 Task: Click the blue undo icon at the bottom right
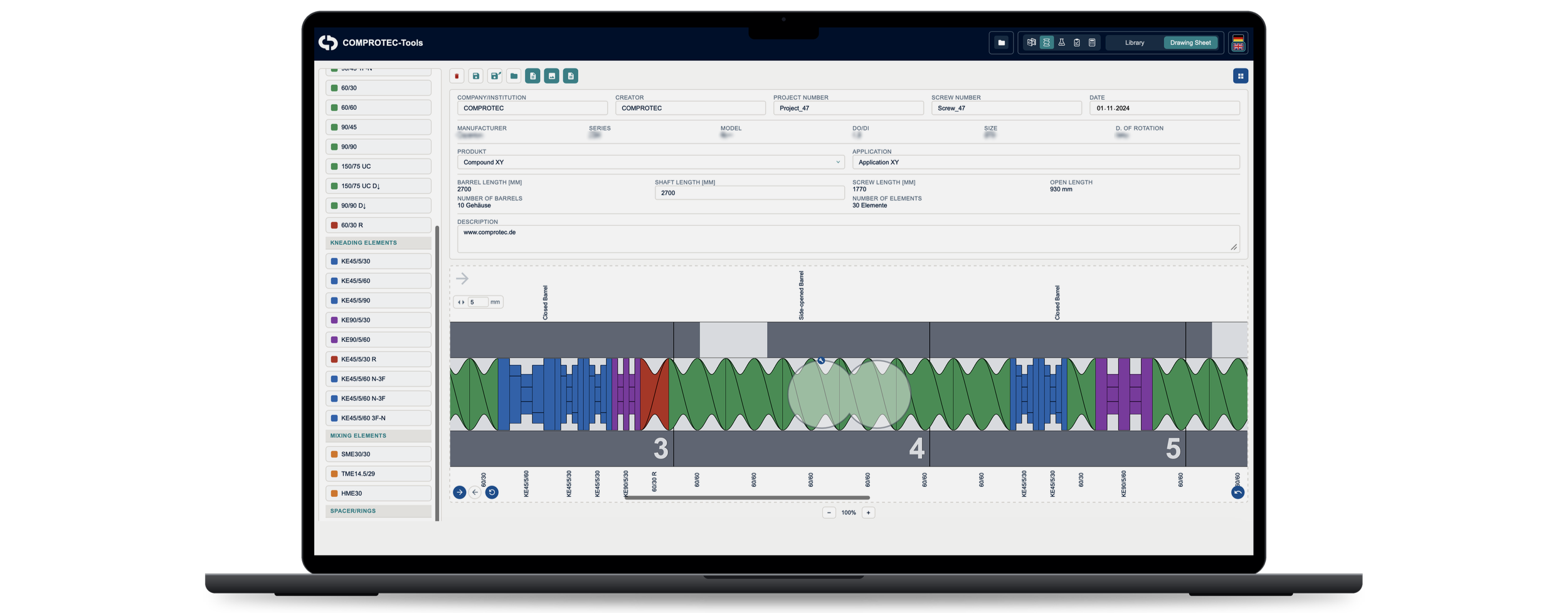click(1237, 493)
